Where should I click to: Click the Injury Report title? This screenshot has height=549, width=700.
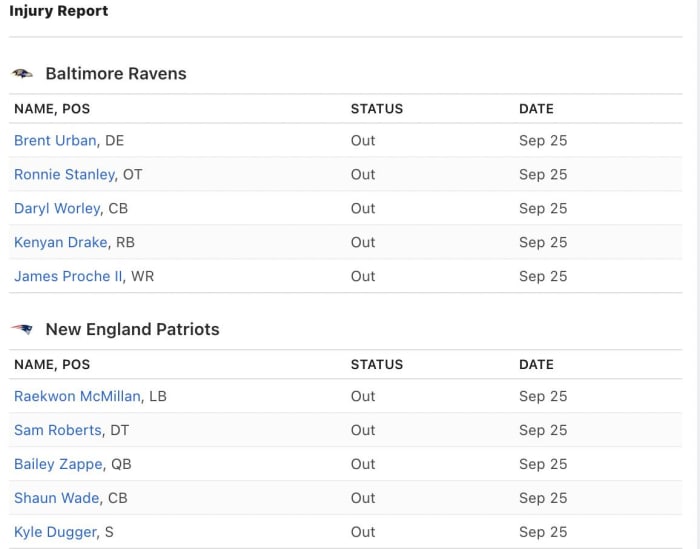click(58, 11)
